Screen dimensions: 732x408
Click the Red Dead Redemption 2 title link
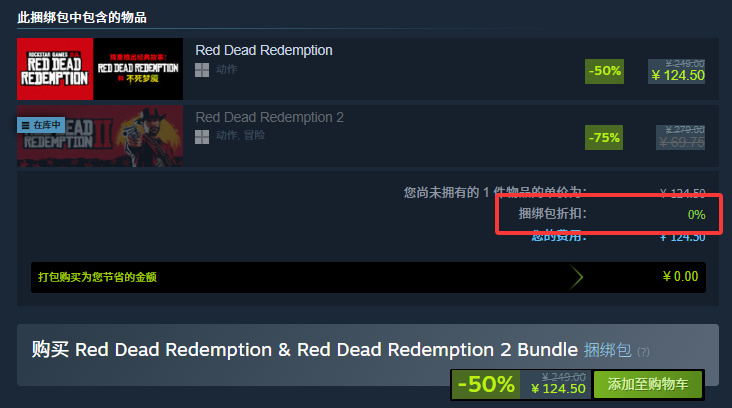point(269,117)
